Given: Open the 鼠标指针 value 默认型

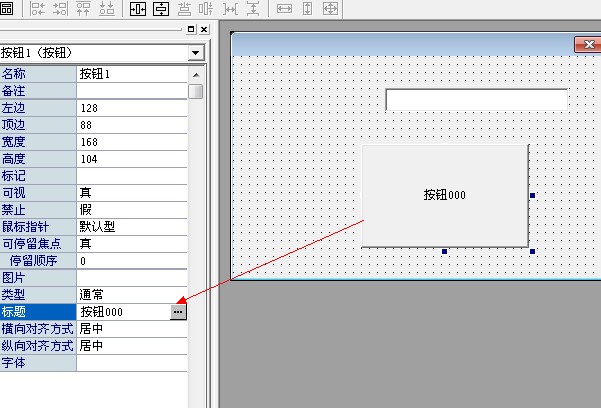Looking at the screenshot, I should tap(131, 227).
